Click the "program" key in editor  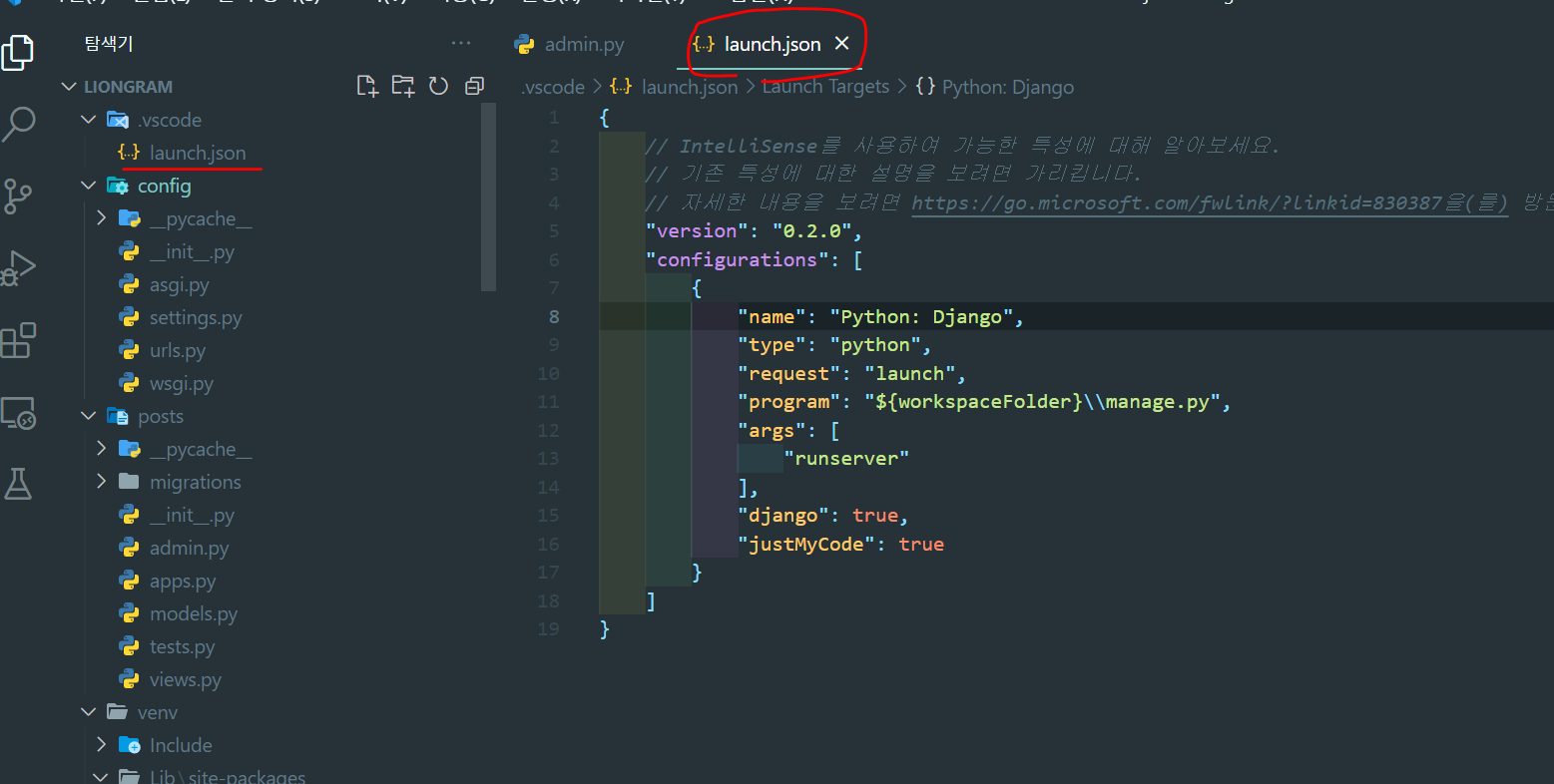(x=789, y=402)
